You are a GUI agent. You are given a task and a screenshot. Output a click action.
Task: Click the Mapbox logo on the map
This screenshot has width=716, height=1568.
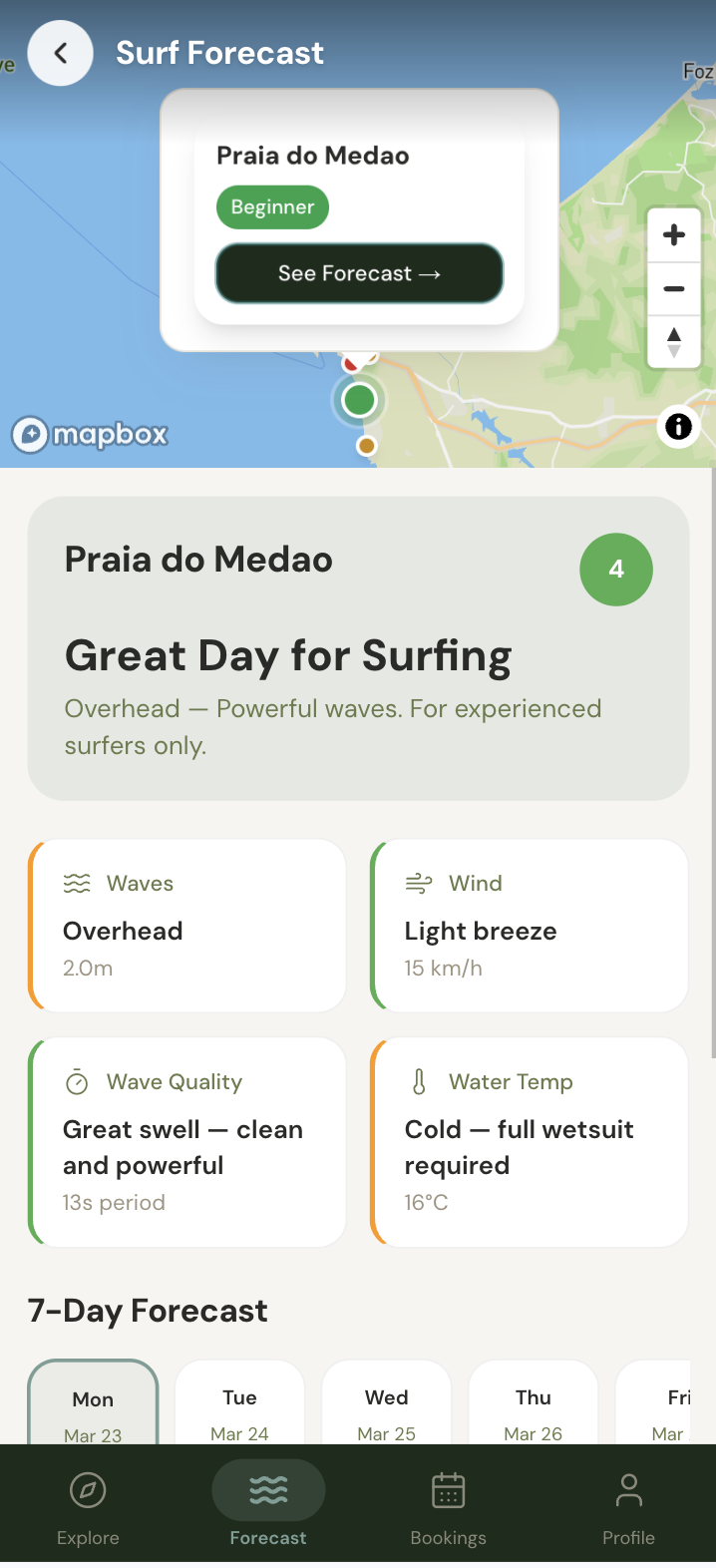tap(90, 435)
